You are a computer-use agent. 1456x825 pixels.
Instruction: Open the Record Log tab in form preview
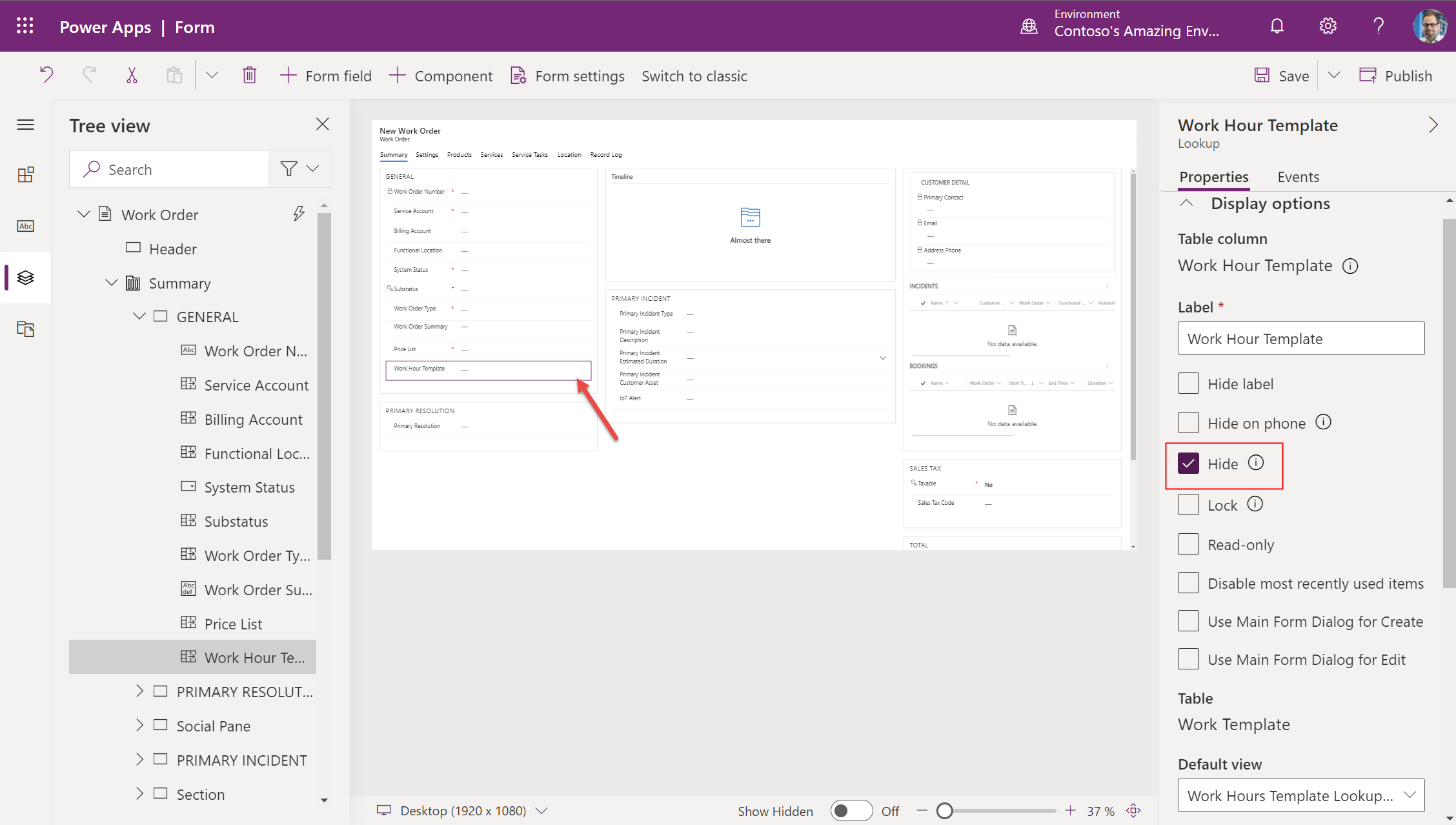click(x=605, y=155)
